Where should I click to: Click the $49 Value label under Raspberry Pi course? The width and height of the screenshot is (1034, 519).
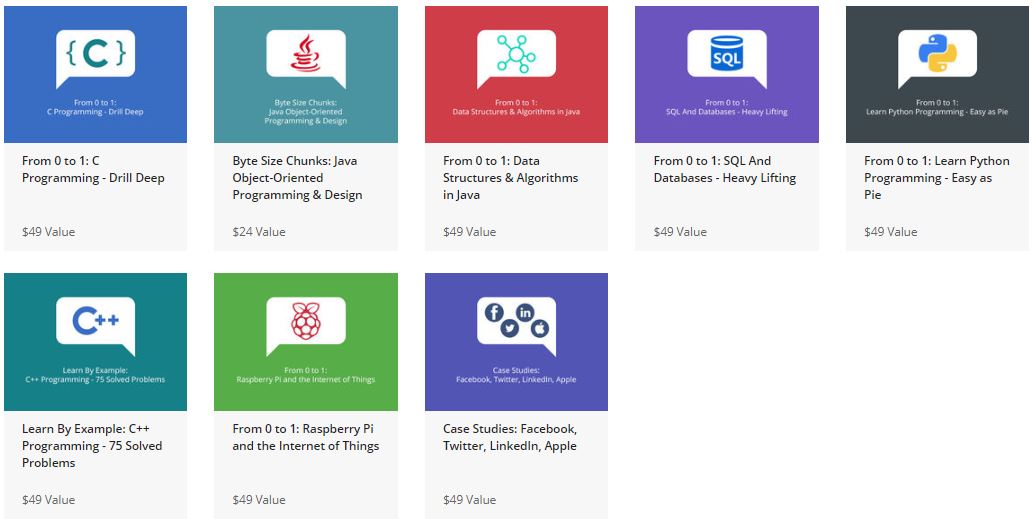pyautogui.click(x=259, y=500)
